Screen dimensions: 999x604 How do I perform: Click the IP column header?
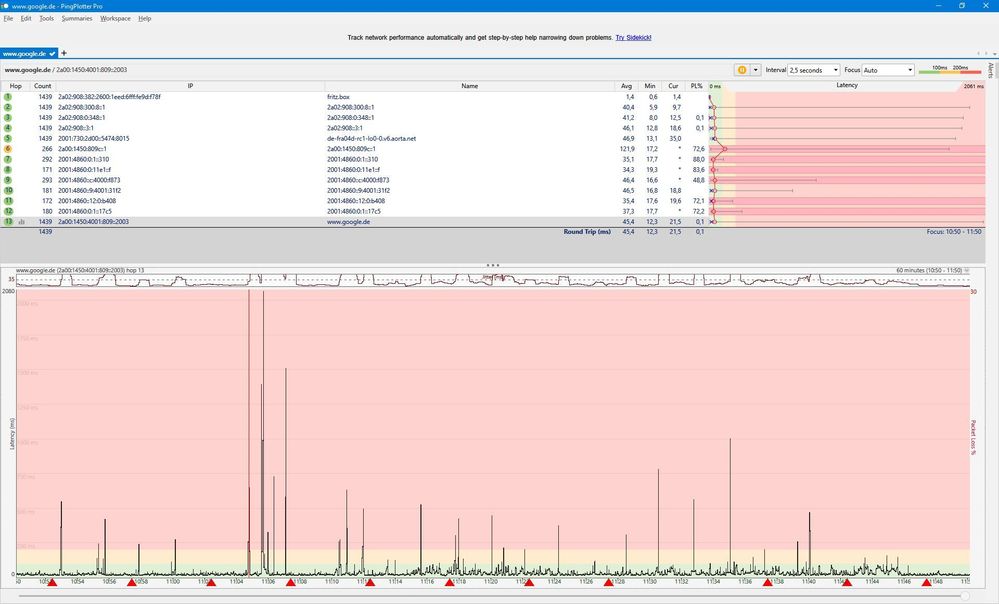(x=190, y=86)
